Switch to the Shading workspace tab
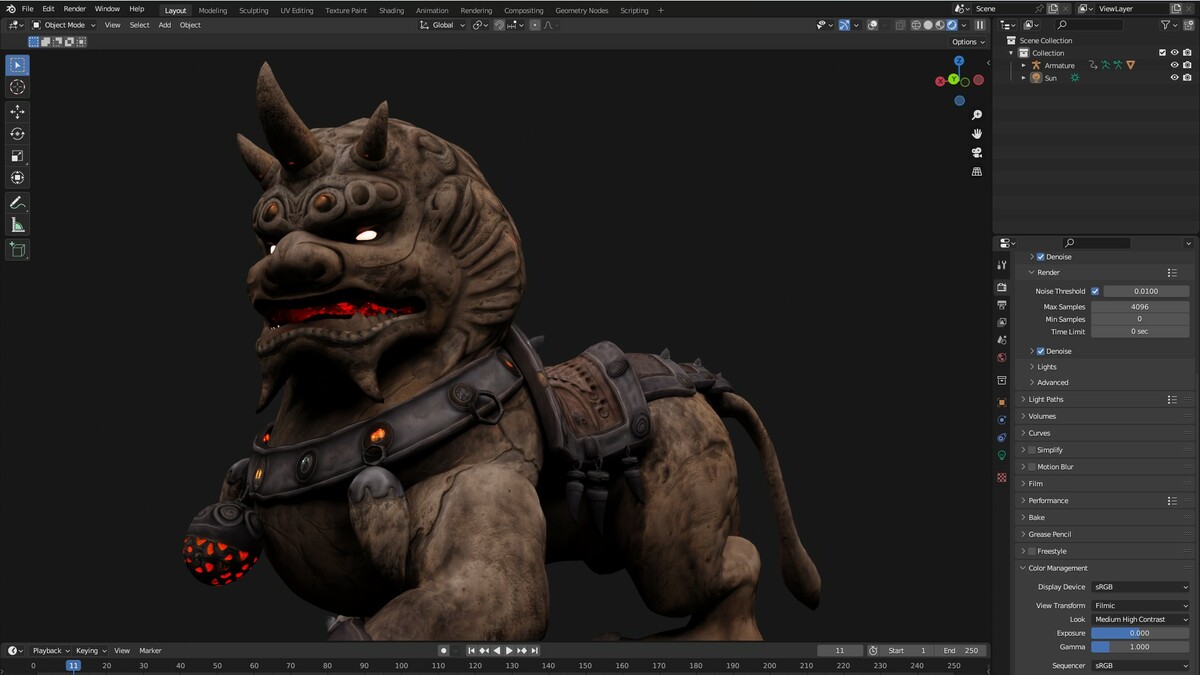This screenshot has height=675, width=1200. click(392, 10)
